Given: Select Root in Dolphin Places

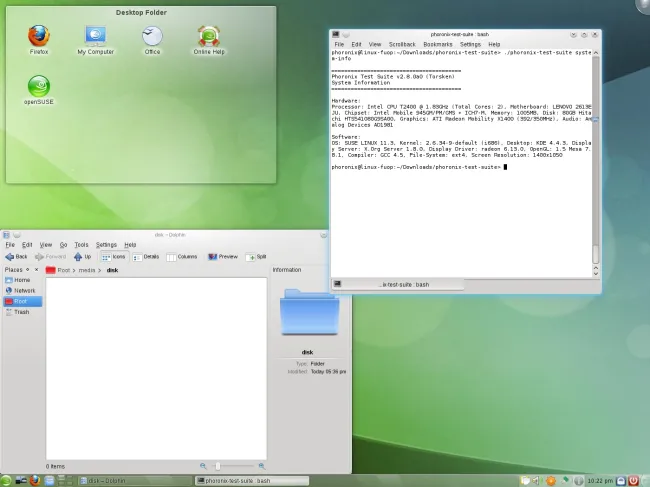Looking at the screenshot, I should coord(23,301).
